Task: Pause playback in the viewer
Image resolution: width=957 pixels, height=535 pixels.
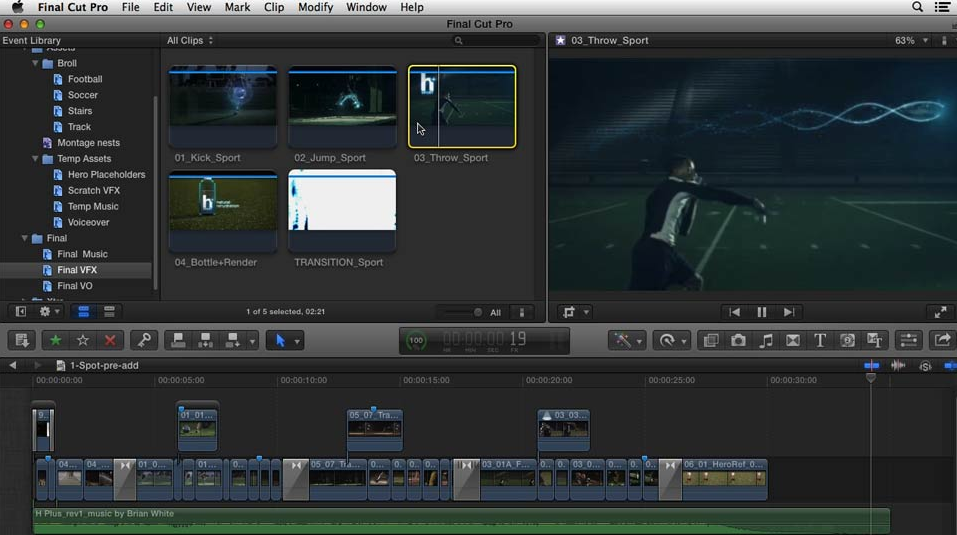Action: click(x=761, y=312)
